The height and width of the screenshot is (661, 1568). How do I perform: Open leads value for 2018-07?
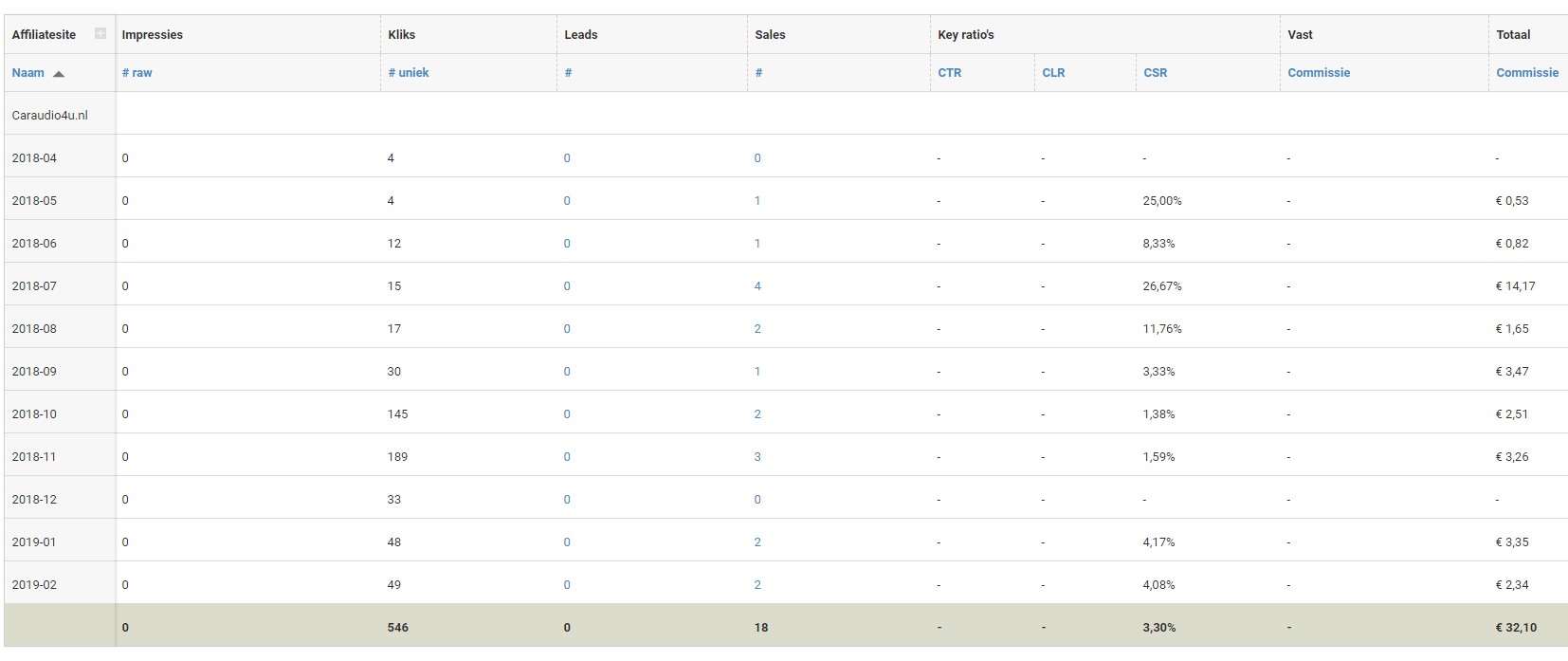(x=567, y=286)
